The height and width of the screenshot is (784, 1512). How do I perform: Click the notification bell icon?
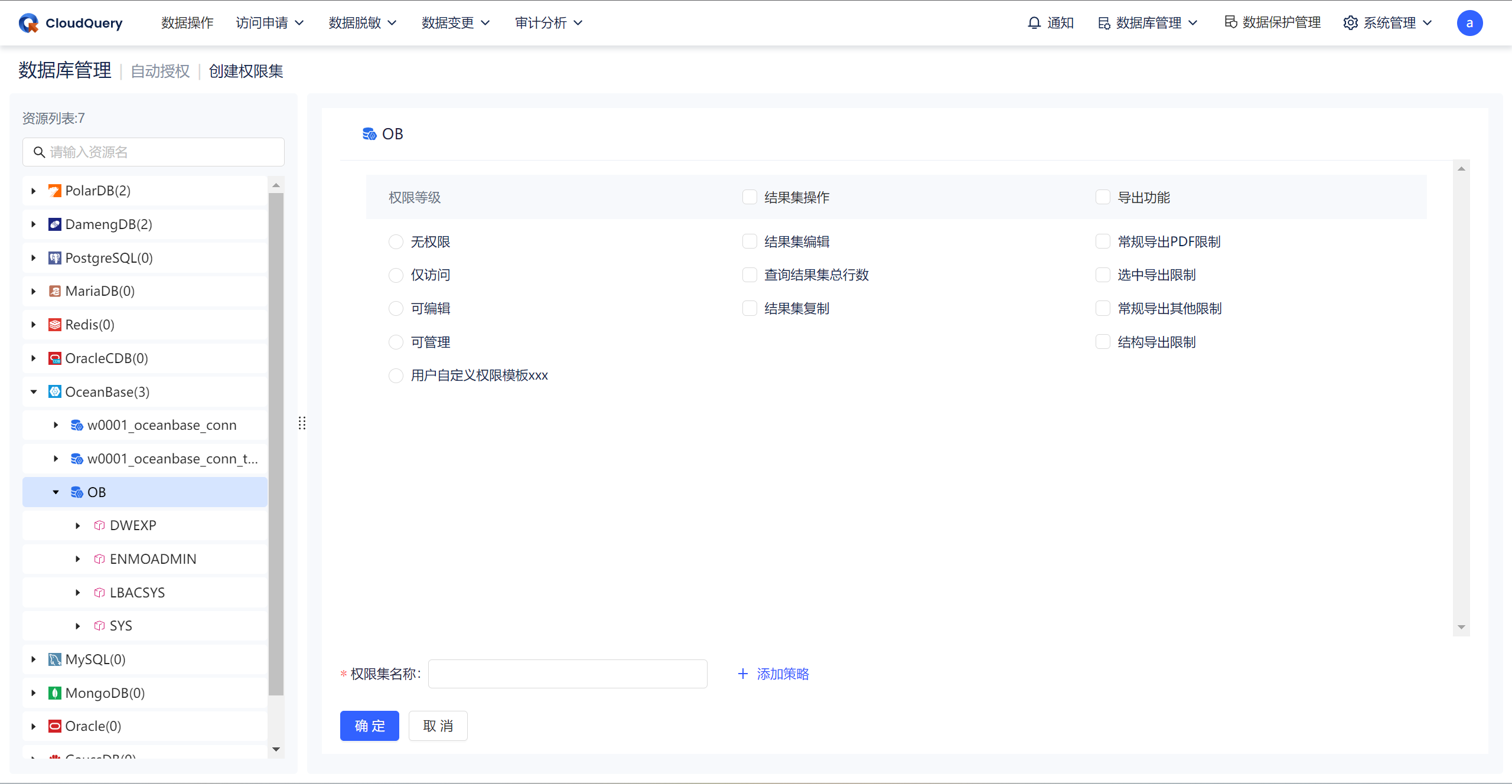click(x=1034, y=23)
